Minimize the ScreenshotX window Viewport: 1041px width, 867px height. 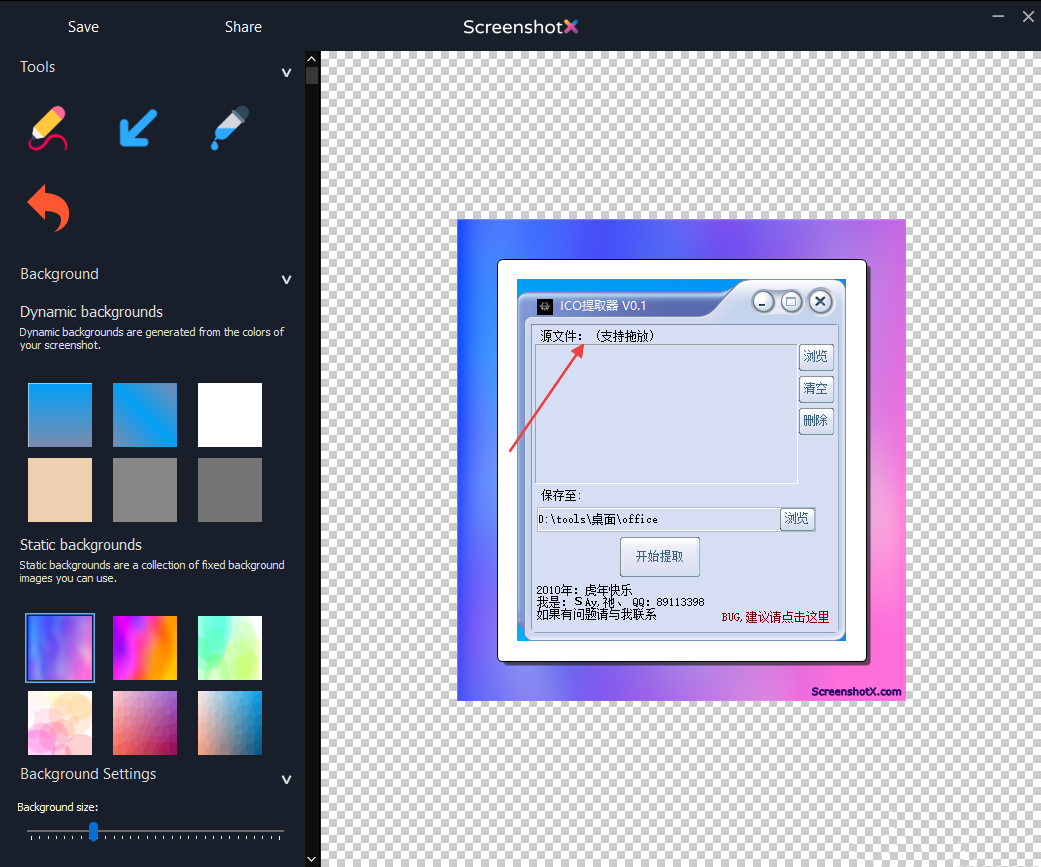997,15
